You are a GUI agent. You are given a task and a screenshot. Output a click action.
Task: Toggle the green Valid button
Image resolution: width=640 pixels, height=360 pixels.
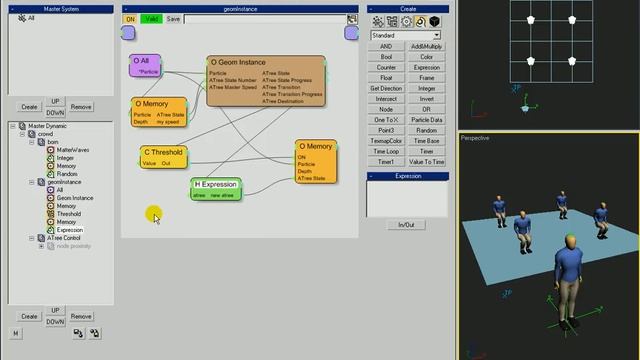pyautogui.click(x=151, y=19)
